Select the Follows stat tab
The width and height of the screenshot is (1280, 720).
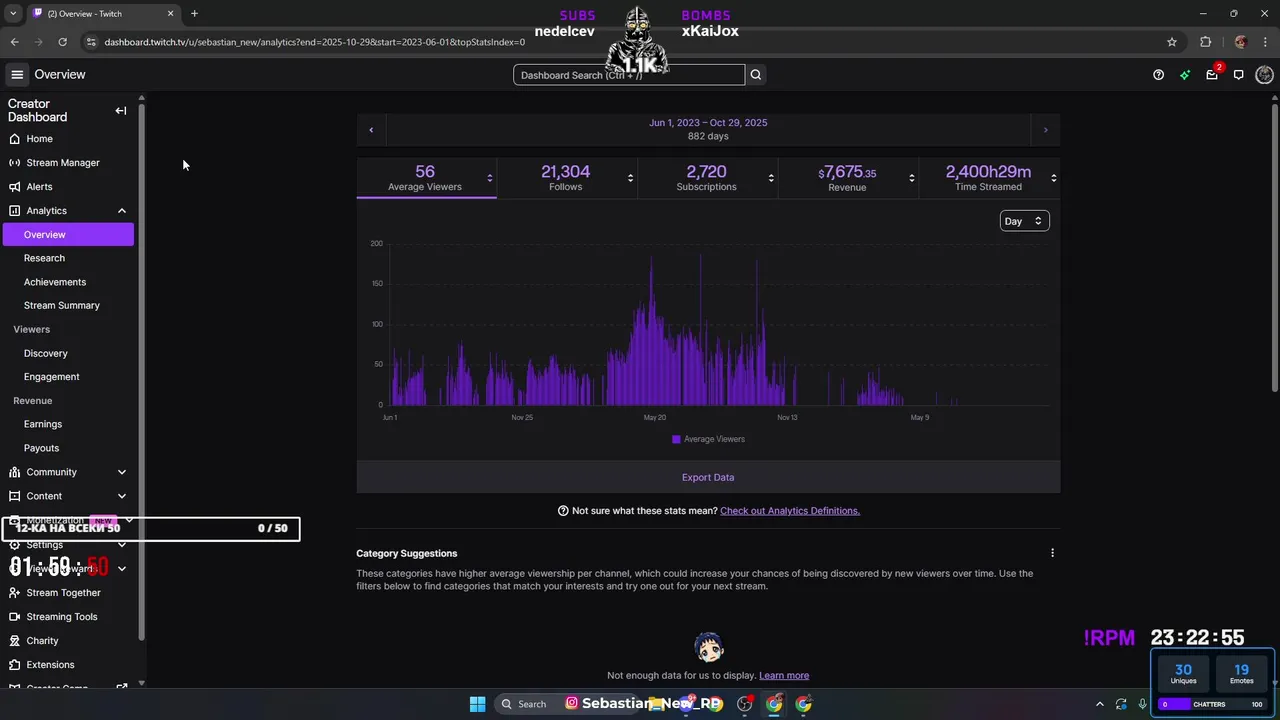(566, 178)
